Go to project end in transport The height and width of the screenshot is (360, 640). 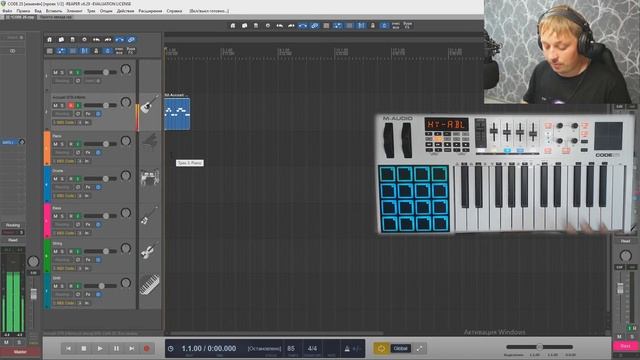coord(131,349)
